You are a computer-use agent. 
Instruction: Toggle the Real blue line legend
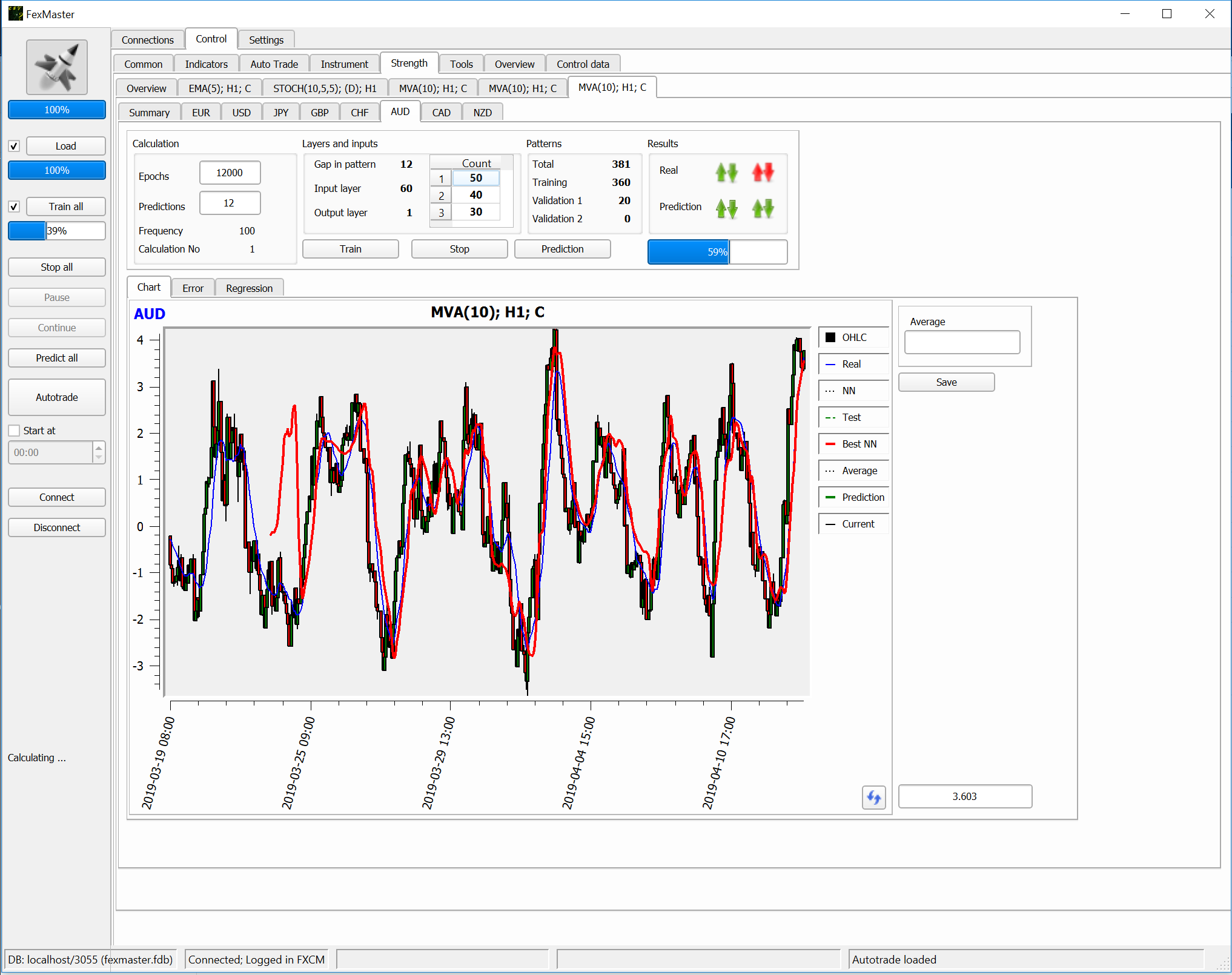pyautogui.click(x=853, y=364)
